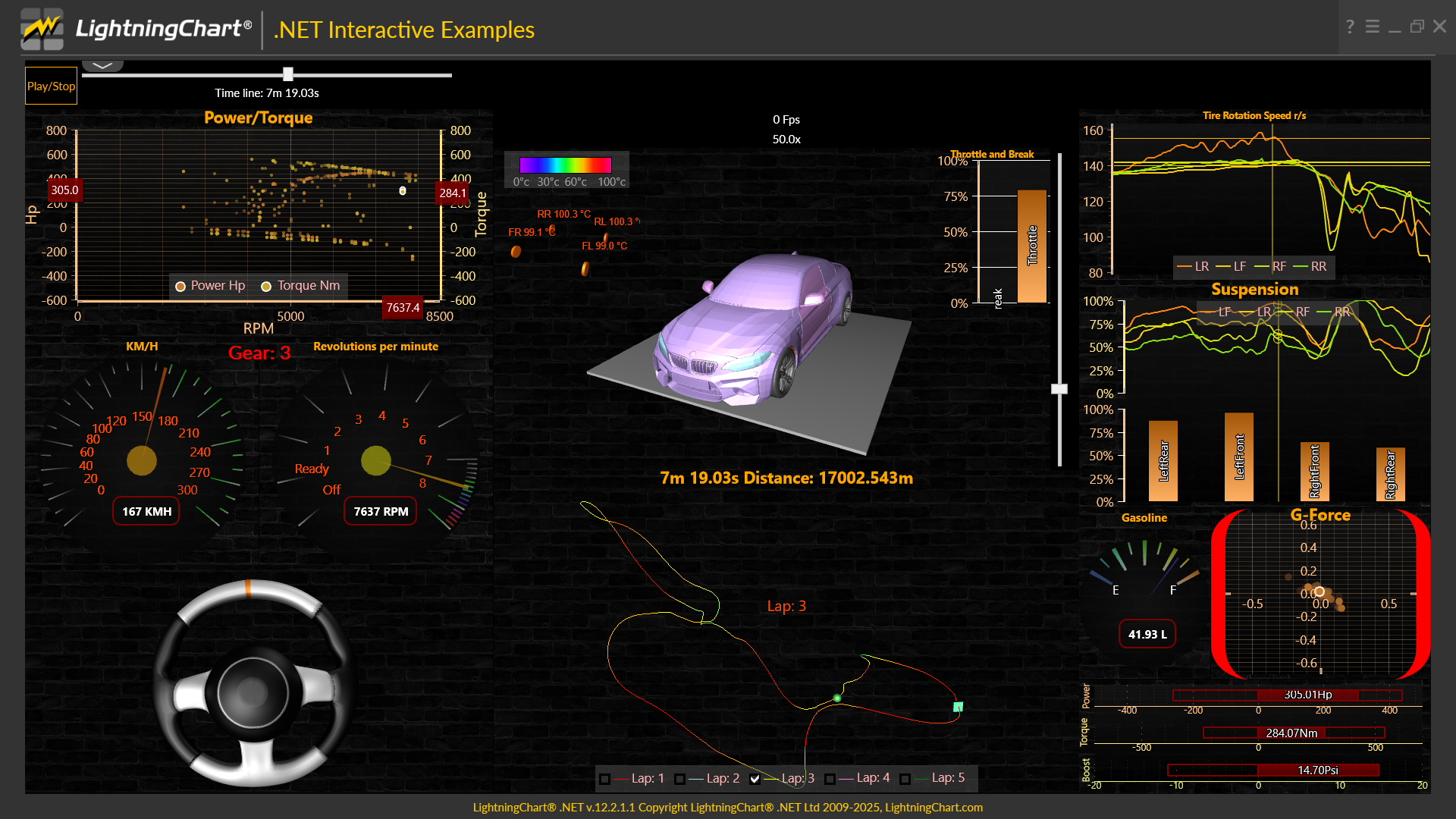Viewport: 1456px width, 819px height.
Task: Click the steering wheel graphic
Action: tap(254, 682)
